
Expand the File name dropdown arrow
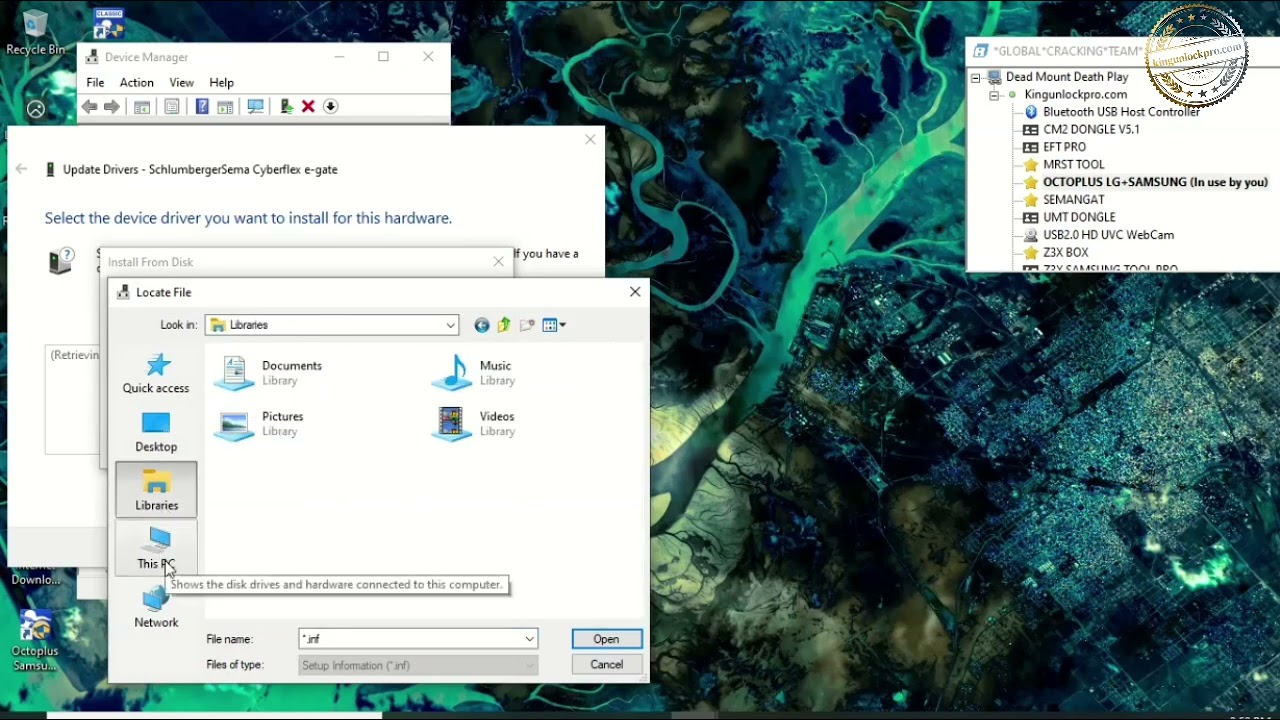tap(530, 639)
